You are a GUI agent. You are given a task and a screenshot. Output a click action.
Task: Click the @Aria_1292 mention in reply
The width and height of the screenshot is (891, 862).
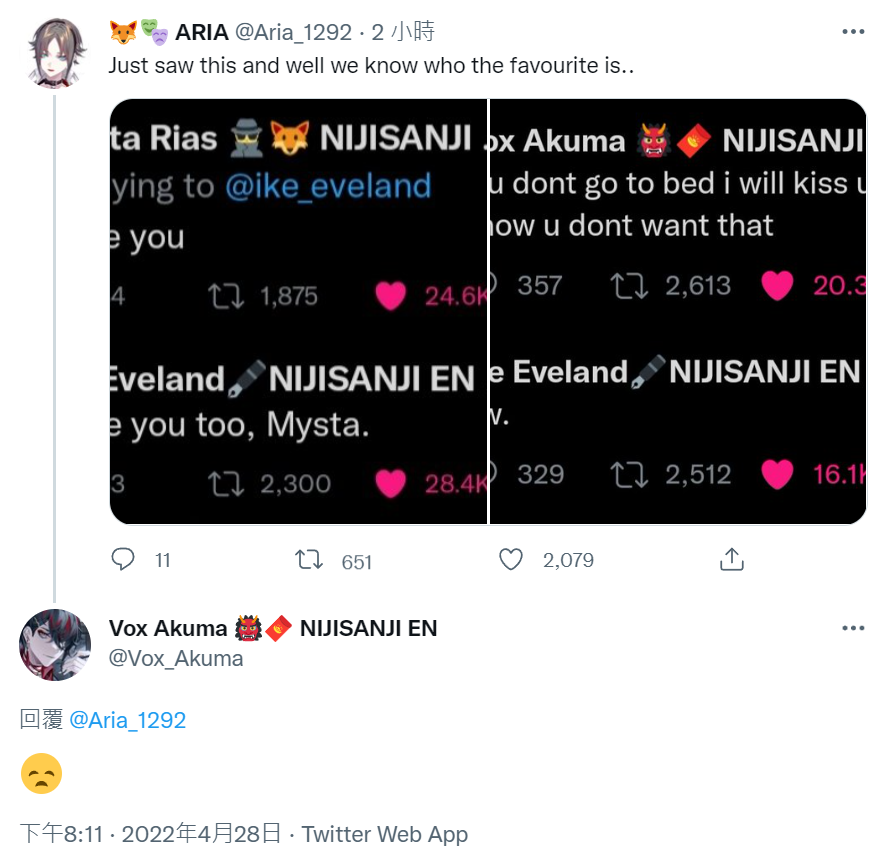coord(127,720)
